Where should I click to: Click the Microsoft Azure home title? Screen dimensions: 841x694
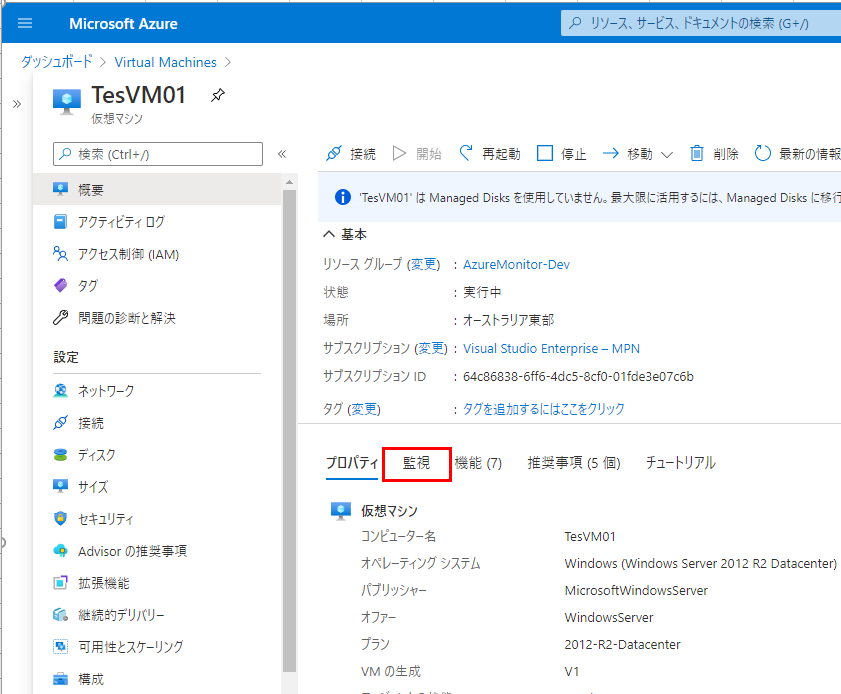(x=123, y=24)
